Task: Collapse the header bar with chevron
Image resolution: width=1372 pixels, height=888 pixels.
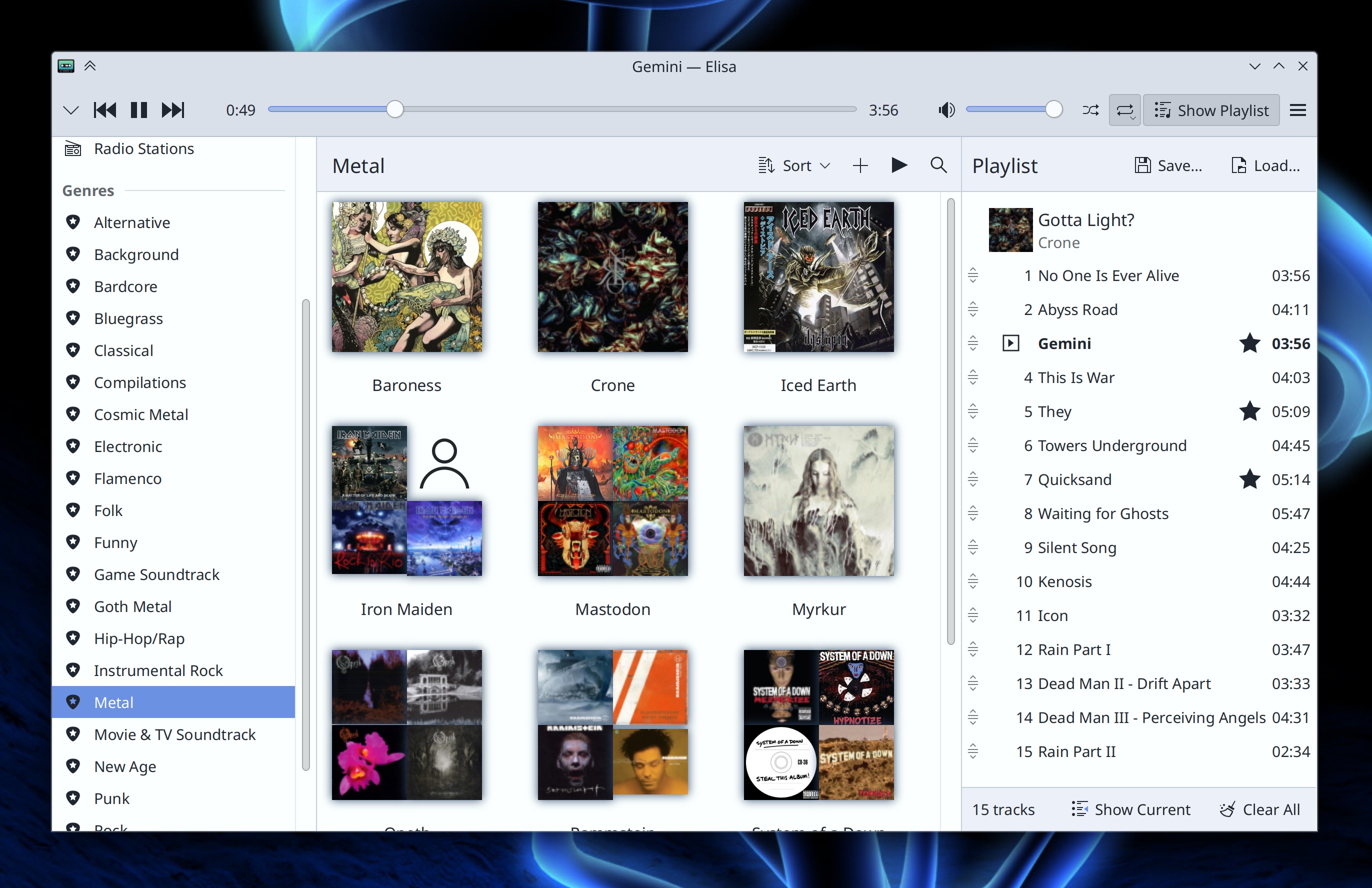Action: coord(71,110)
